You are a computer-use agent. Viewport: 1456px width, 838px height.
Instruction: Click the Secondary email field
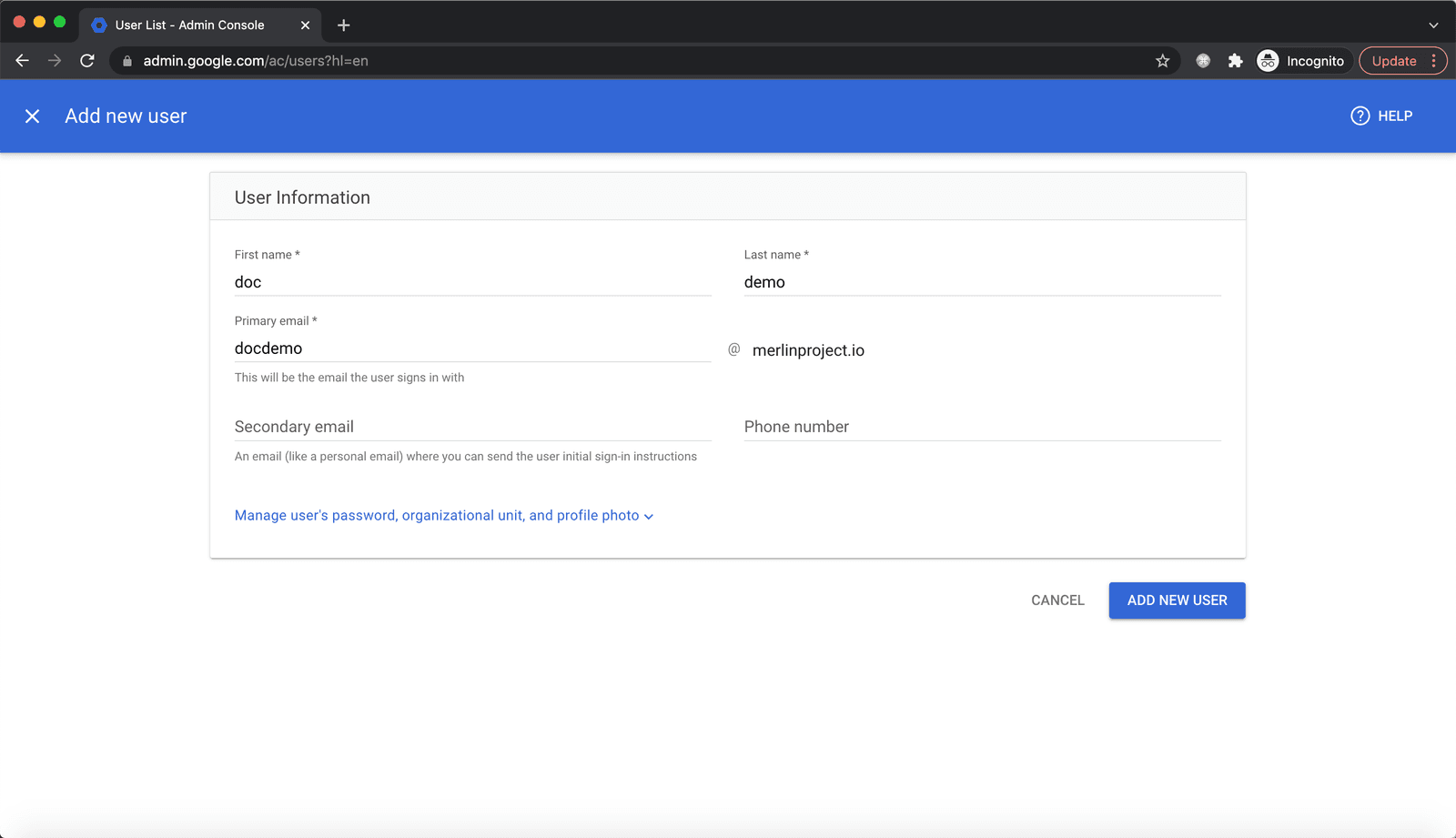(x=472, y=427)
